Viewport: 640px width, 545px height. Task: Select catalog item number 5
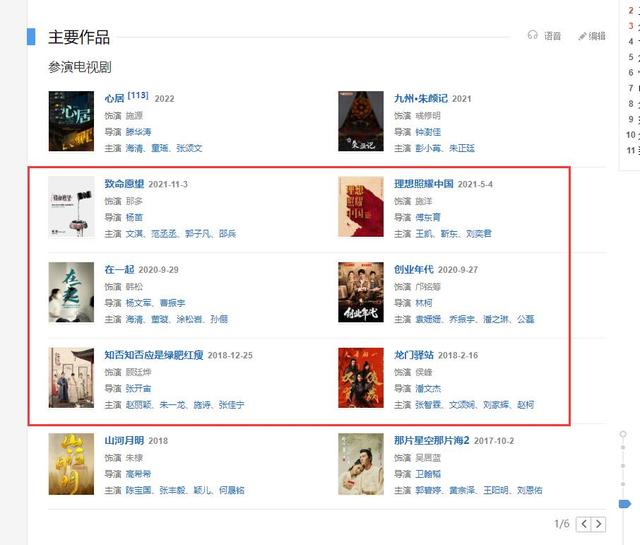[x=631, y=57]
